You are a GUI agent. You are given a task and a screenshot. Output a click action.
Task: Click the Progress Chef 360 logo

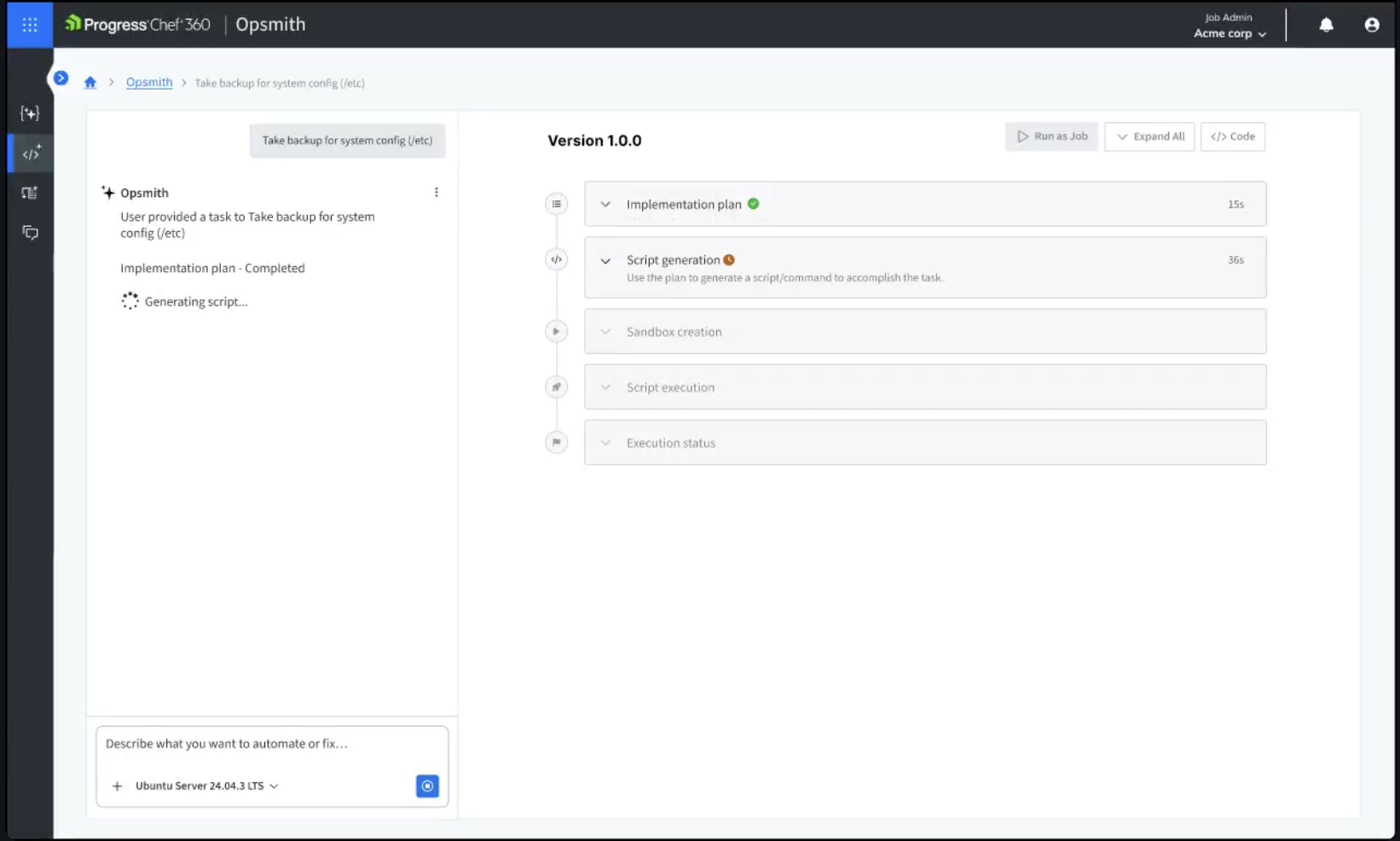[137, 25]
